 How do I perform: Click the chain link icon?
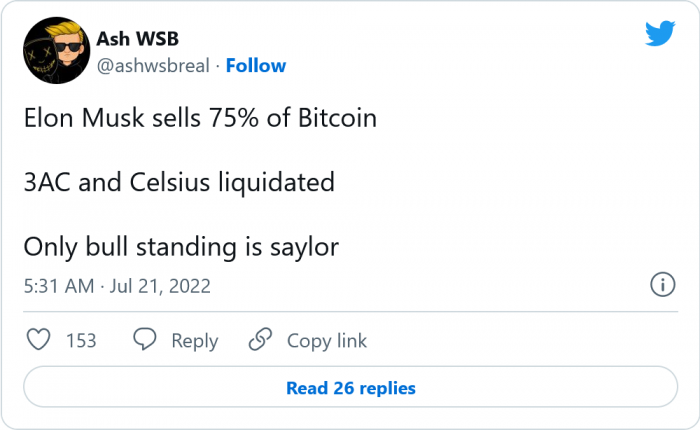click(x=261, y=340)
